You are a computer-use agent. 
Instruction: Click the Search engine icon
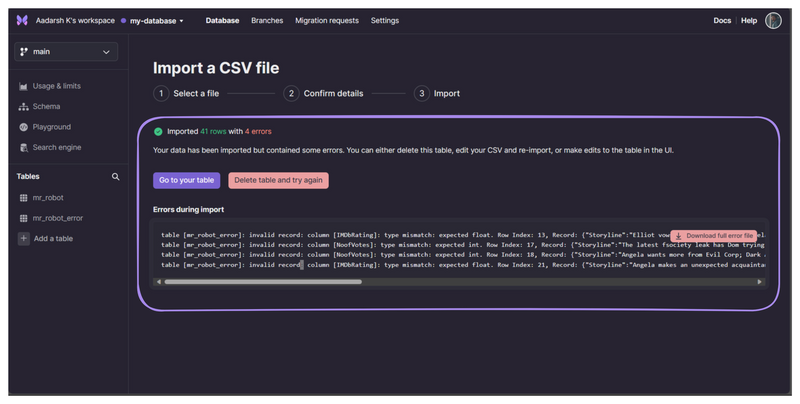pos(23,147)
